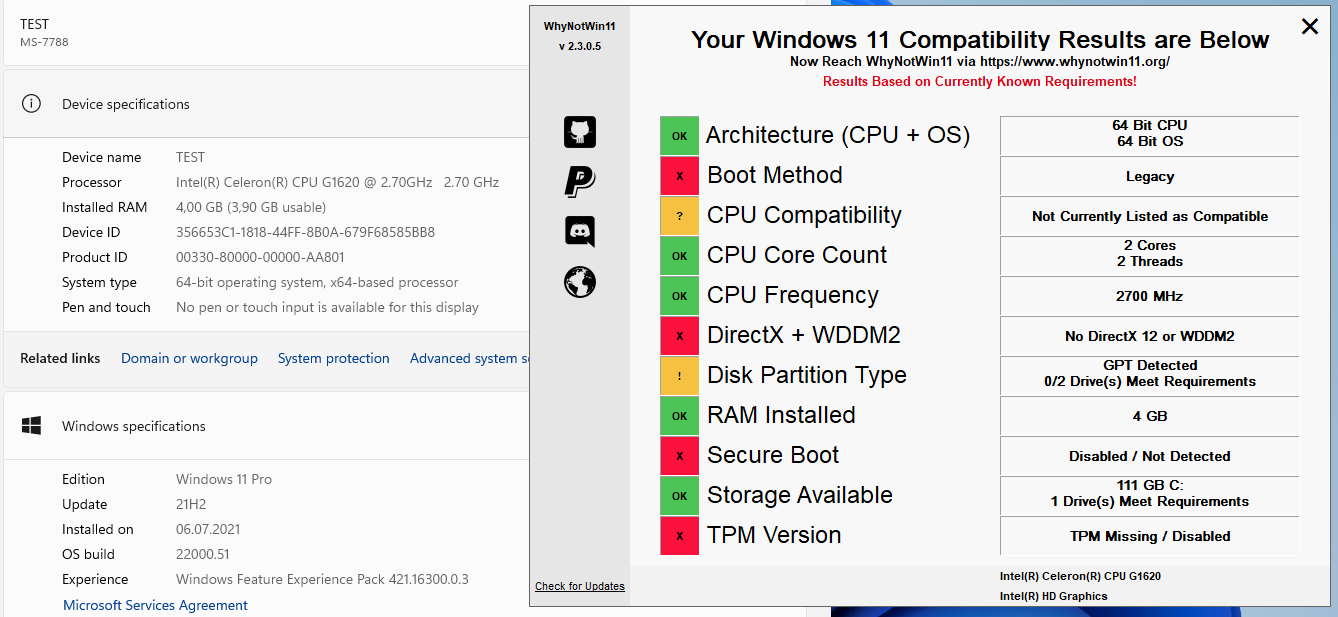This screenshot has height=617, width=1338.
Task: Click the '4 GB' RAM Installed result
Action: click(x=1150, y=416)
